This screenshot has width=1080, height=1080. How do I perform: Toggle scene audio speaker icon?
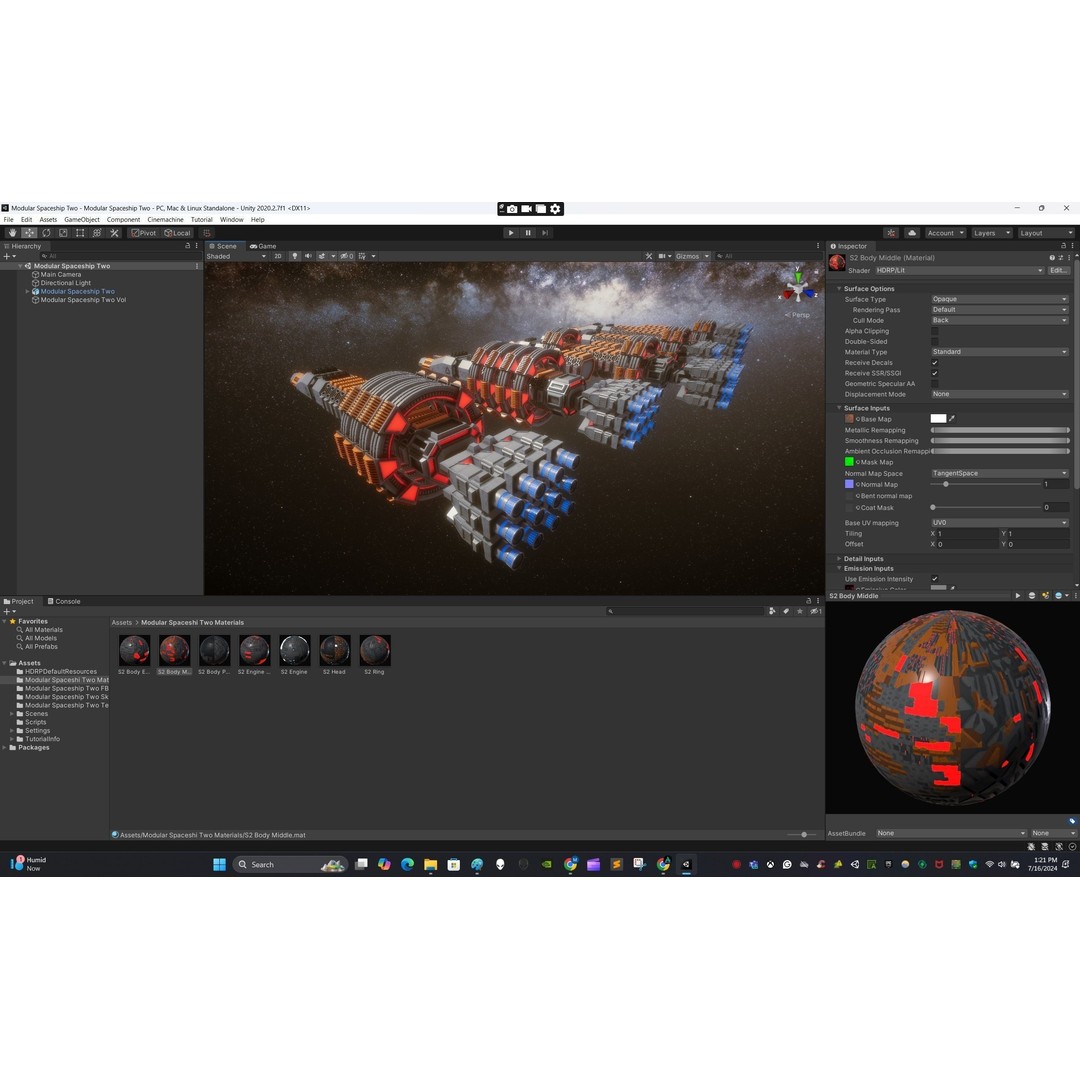[308, 256]
